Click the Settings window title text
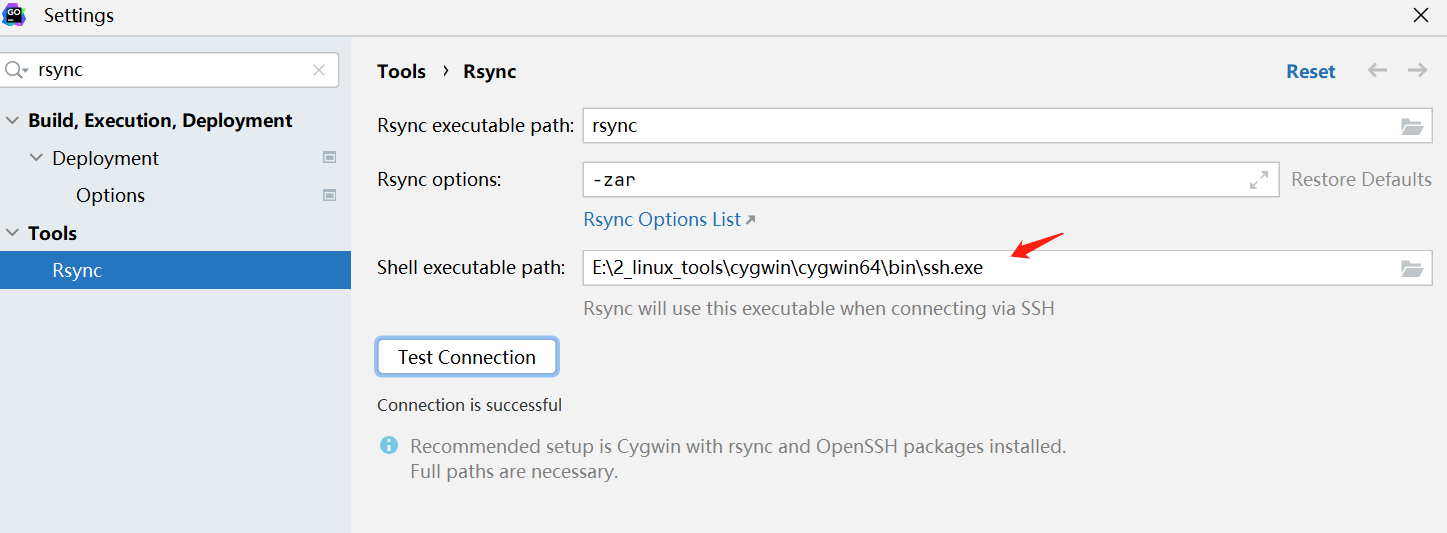Screen dimensions: 1447x533 click(79, 16)
